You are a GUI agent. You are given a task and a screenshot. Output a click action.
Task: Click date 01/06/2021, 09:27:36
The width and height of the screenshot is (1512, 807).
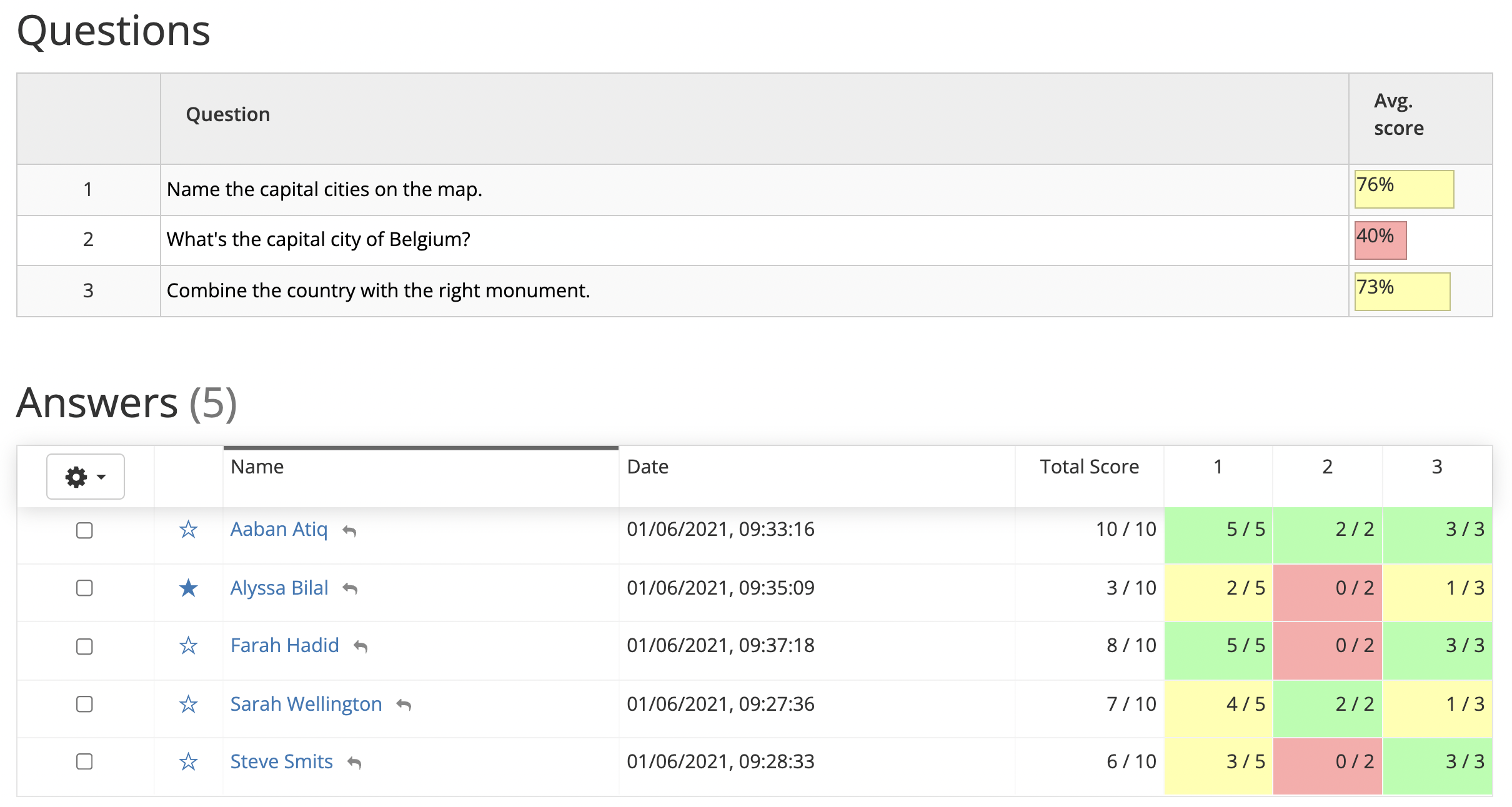click(x=720, y=704)
